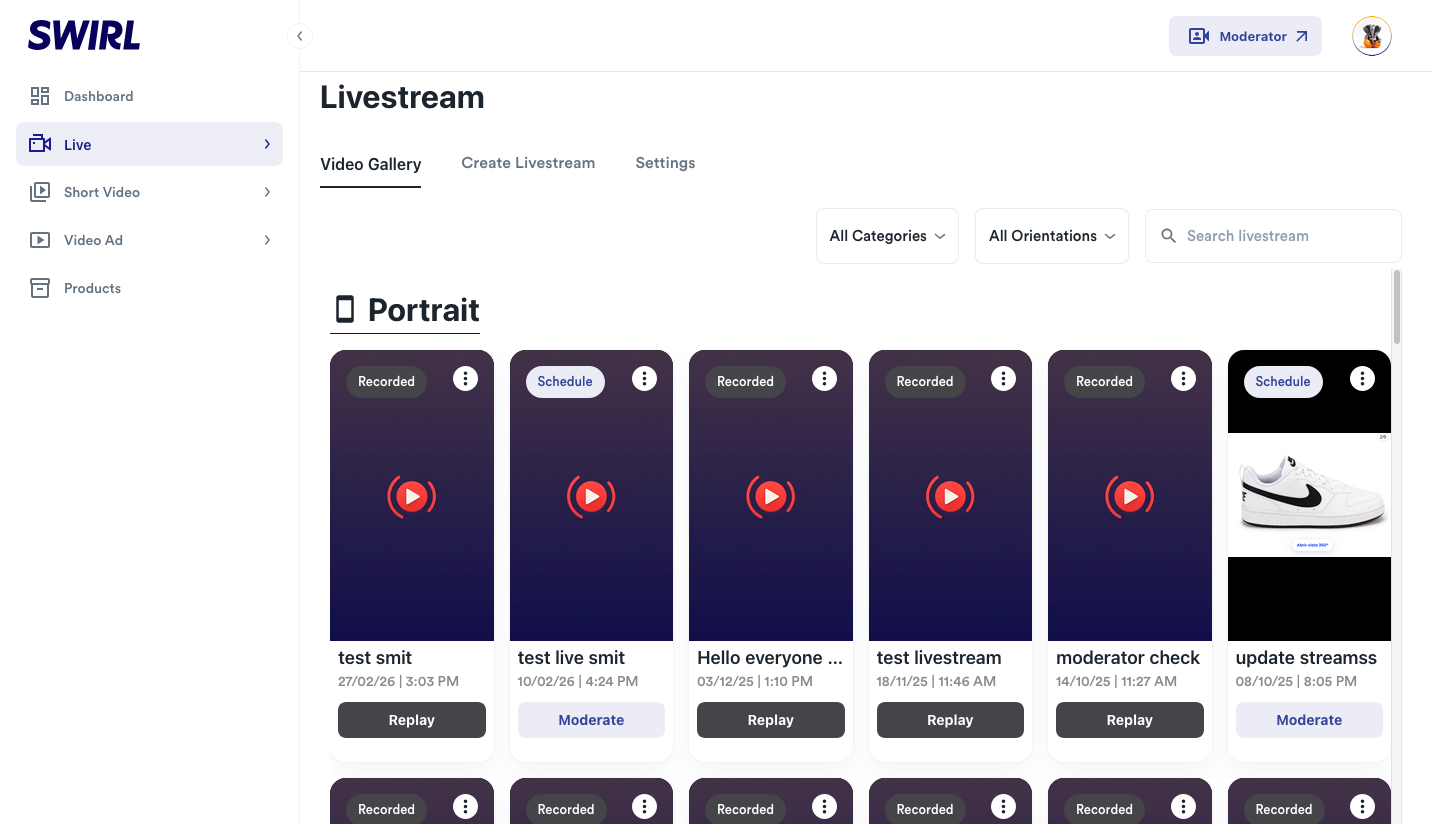
Task: Click the date '08/10/25 | 8:05 PM'
Action: point(1297,681)
